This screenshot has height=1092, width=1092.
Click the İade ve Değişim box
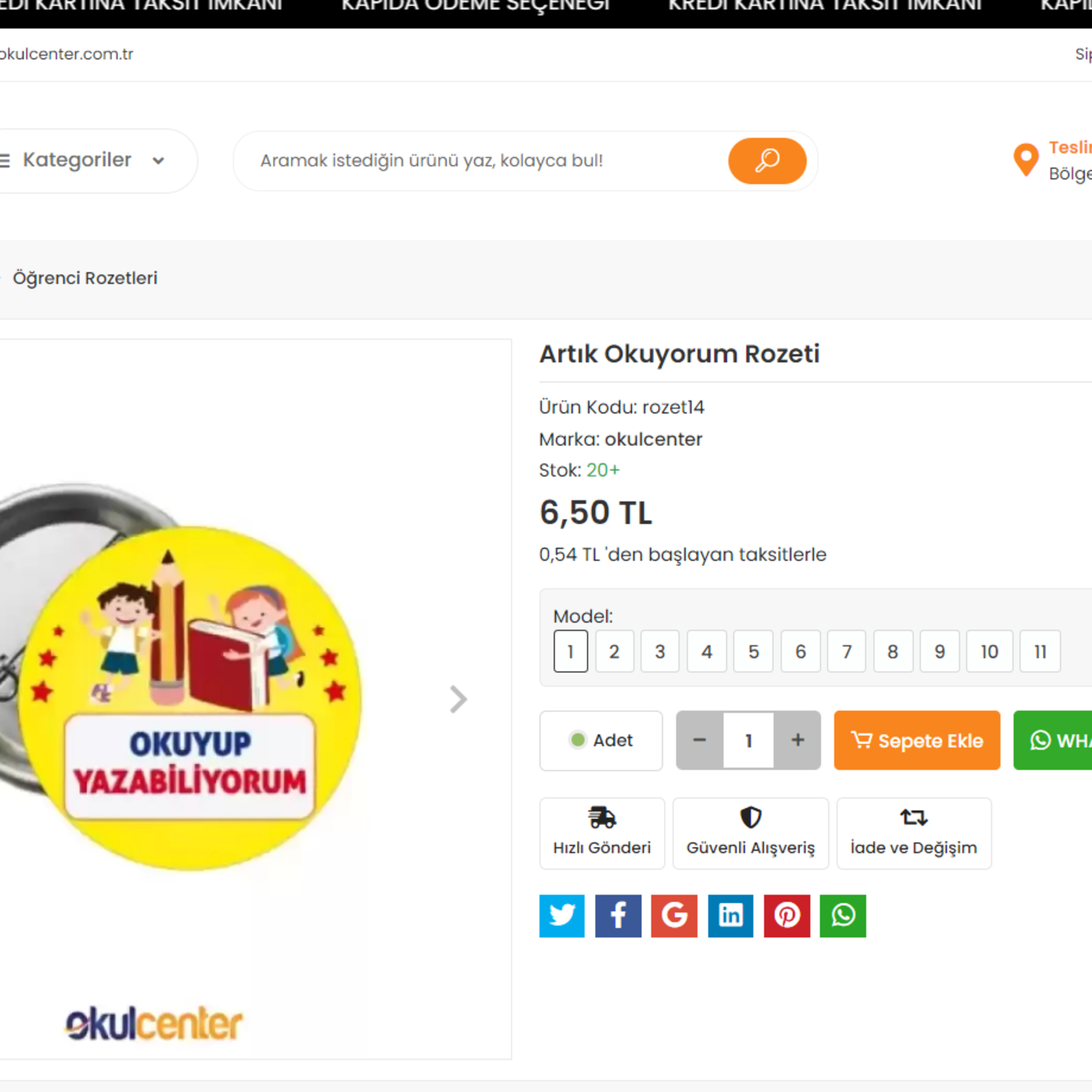click(x=914, y=833)
